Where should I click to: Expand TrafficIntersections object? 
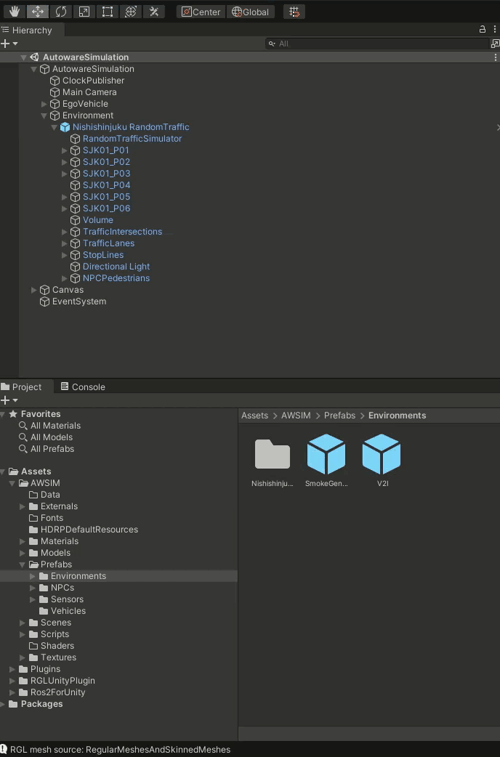64,232
